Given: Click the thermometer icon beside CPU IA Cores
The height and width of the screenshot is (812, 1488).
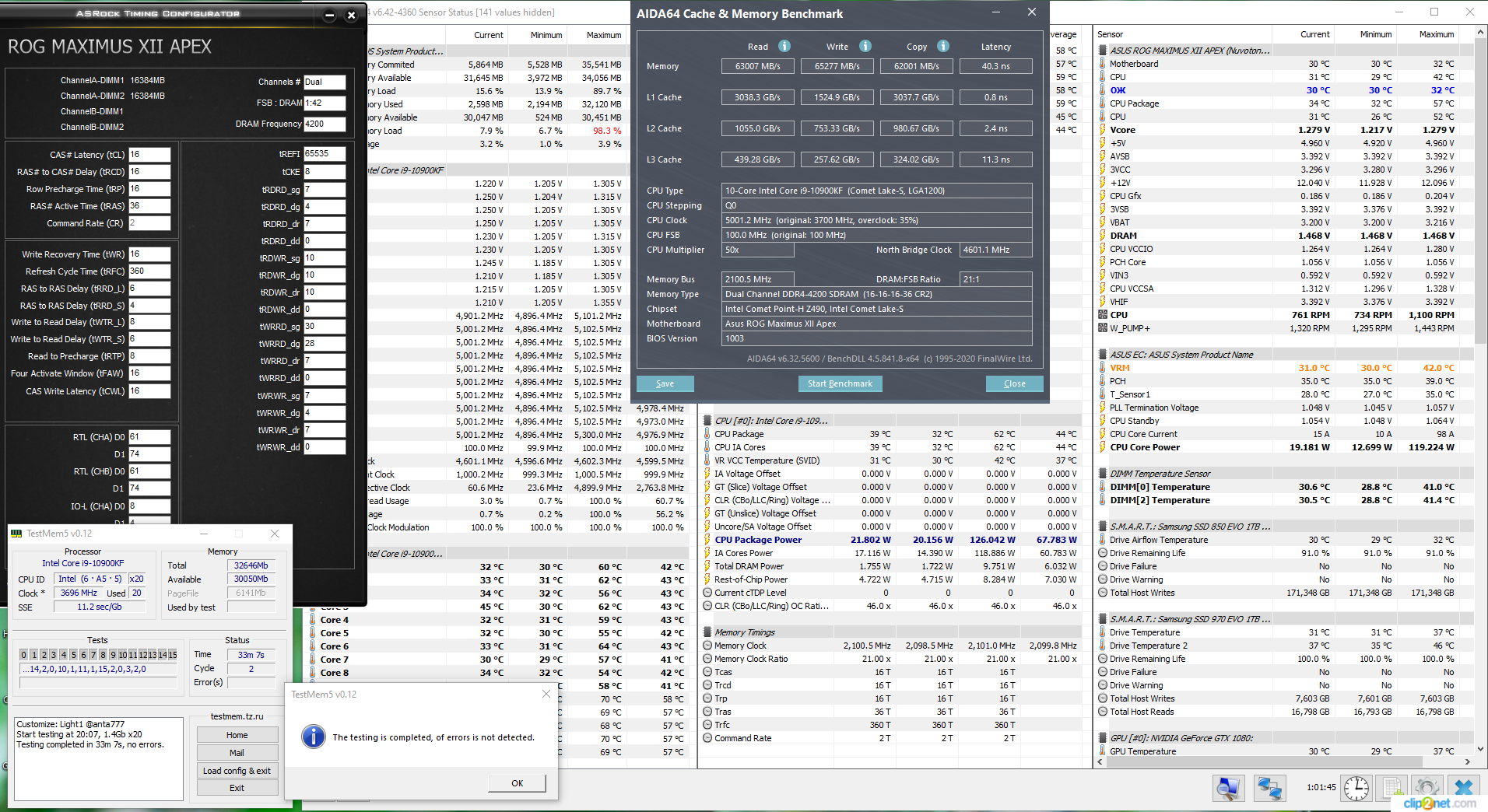Looking at the screenshot, I should pos(707,447).
